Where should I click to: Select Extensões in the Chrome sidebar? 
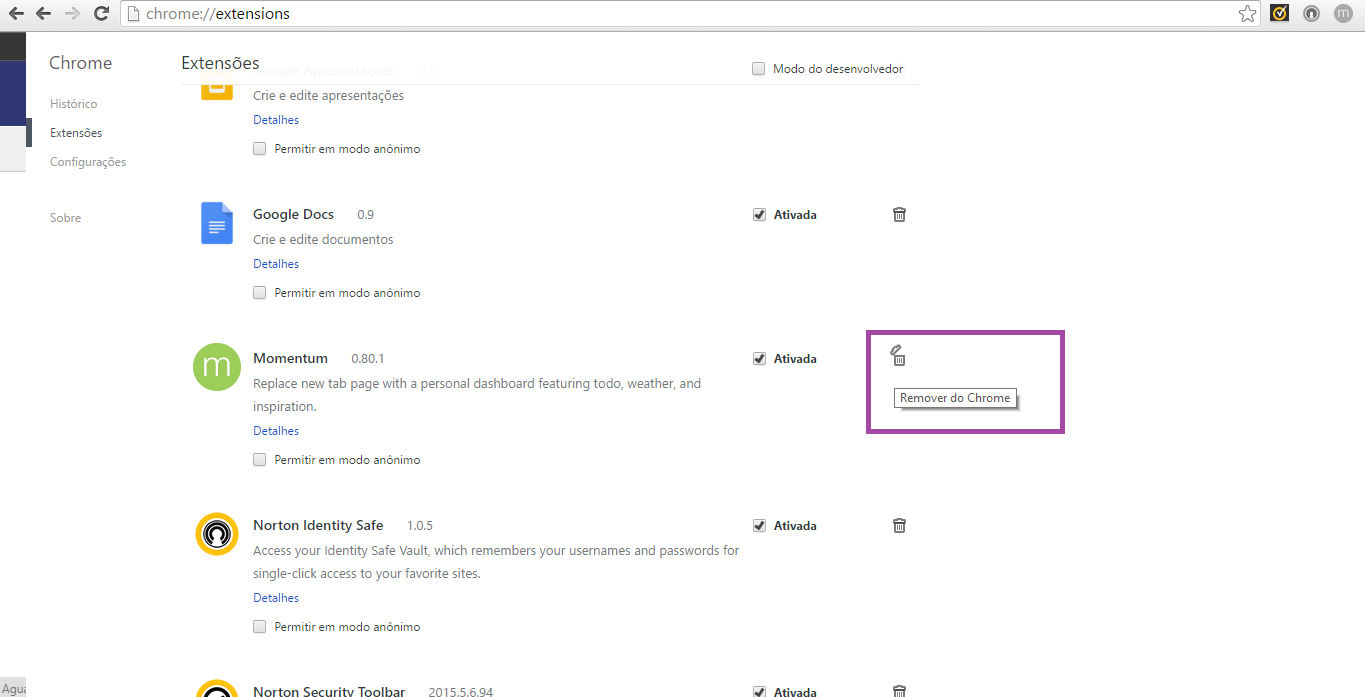76,133
